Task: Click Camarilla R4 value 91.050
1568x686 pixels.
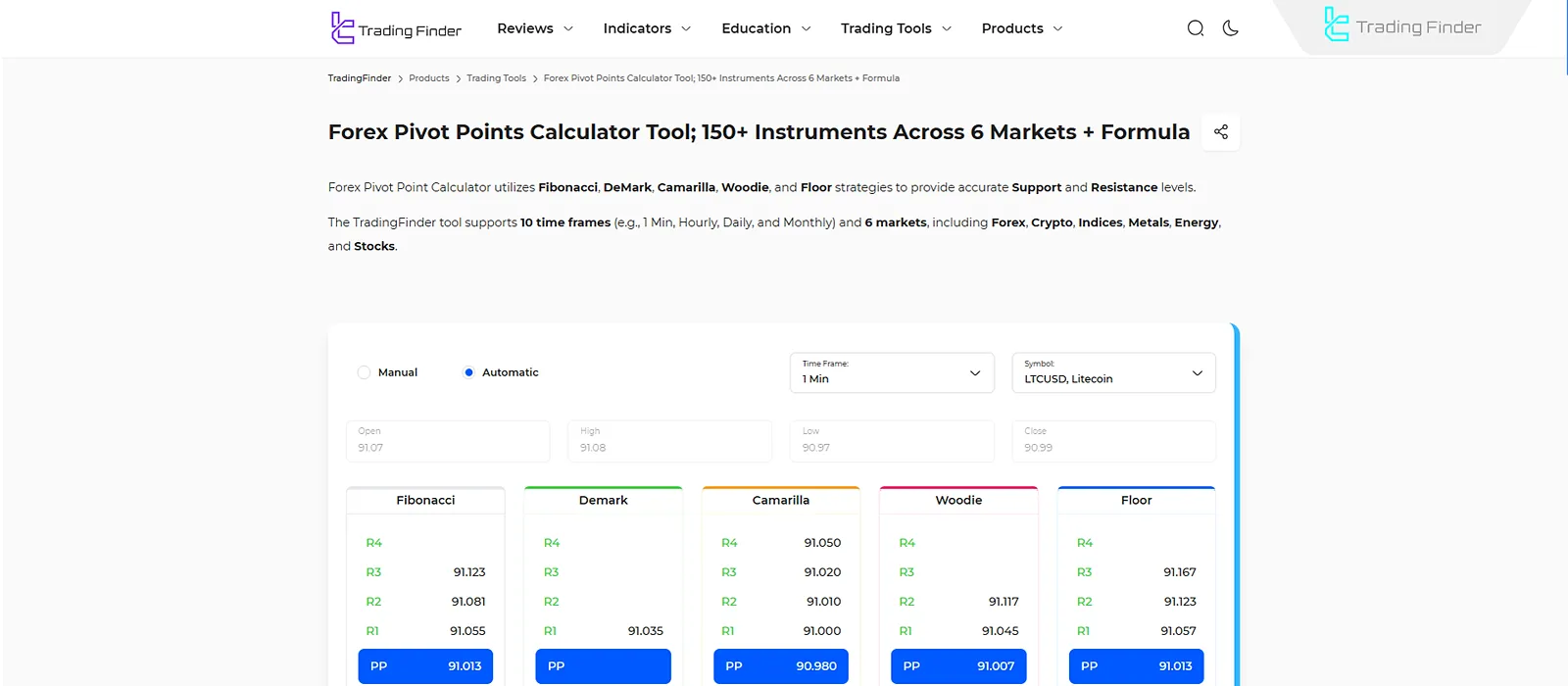Action: [823, 543]
